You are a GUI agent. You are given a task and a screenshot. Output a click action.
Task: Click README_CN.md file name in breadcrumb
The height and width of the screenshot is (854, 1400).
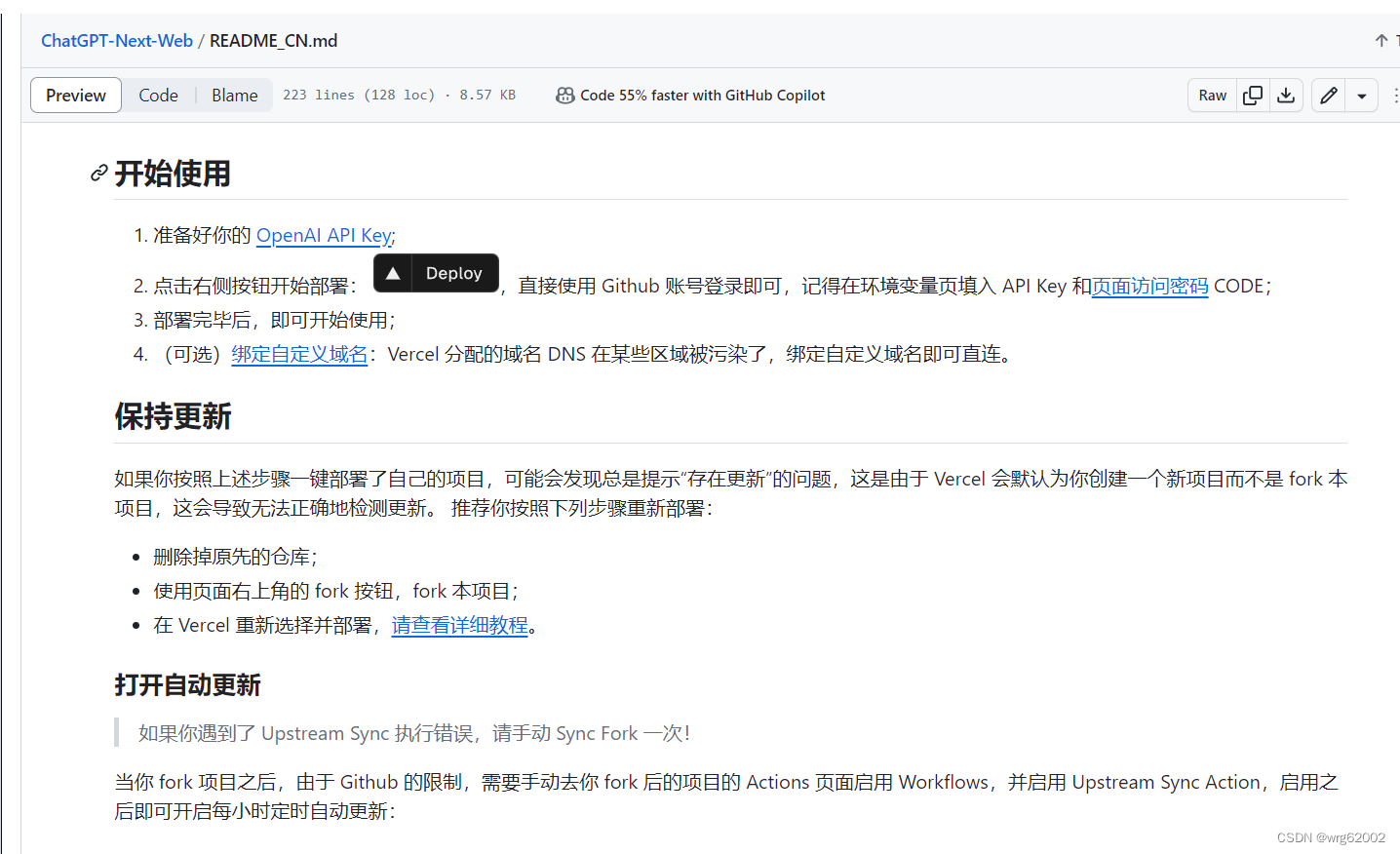coord(274,41)
